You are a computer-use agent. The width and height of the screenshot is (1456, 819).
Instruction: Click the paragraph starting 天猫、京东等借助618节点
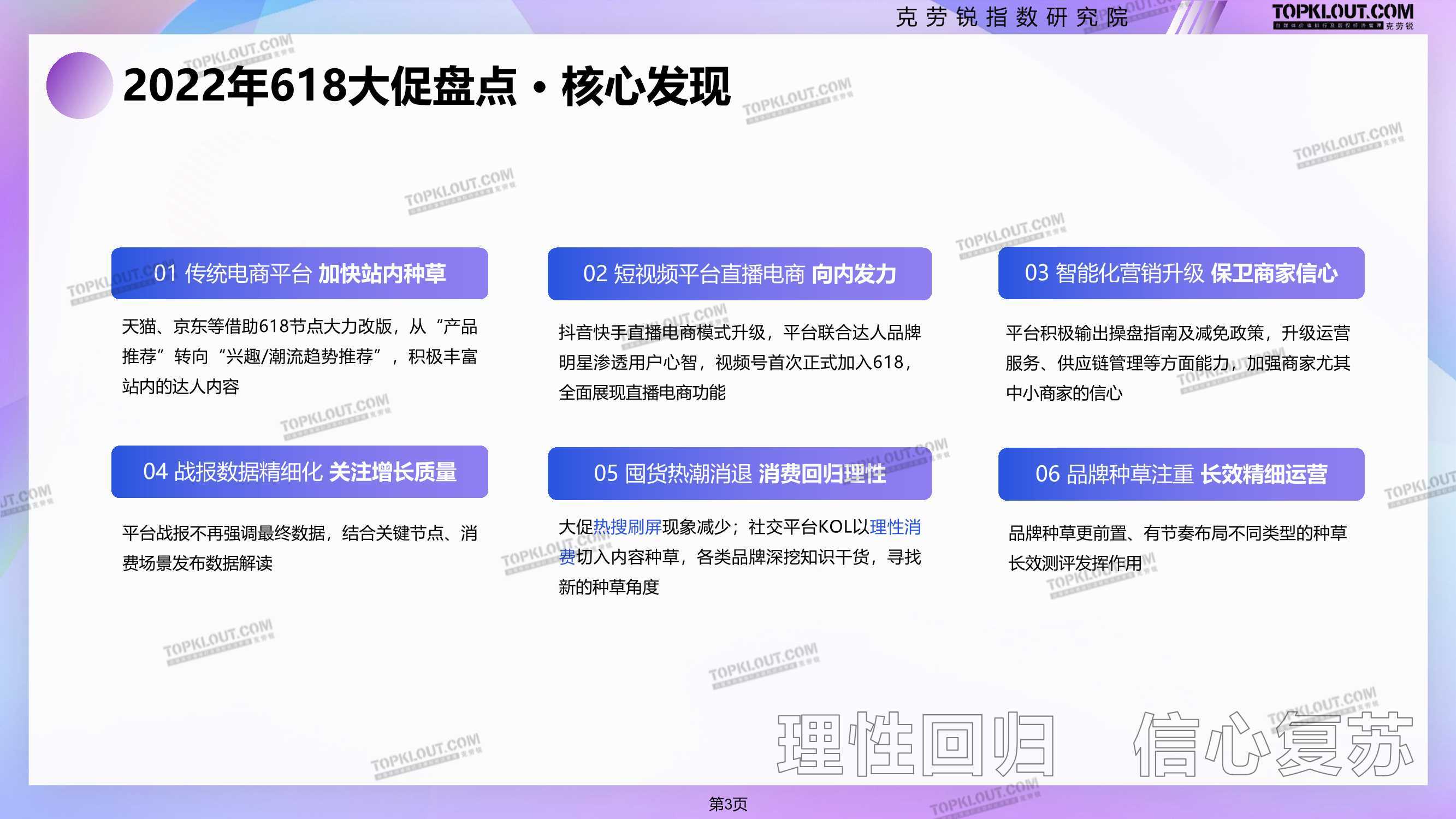(300, 357)
